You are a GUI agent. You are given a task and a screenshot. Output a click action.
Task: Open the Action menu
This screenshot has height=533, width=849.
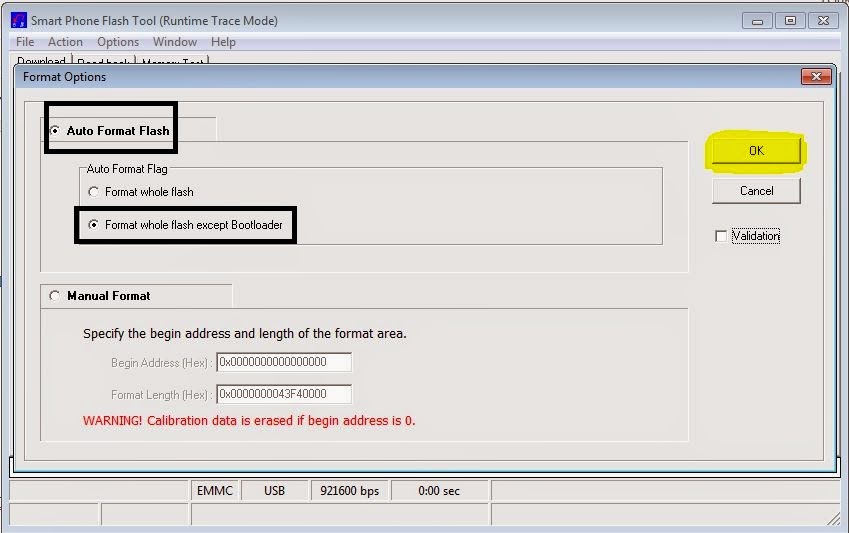click(x=66, y=42)
